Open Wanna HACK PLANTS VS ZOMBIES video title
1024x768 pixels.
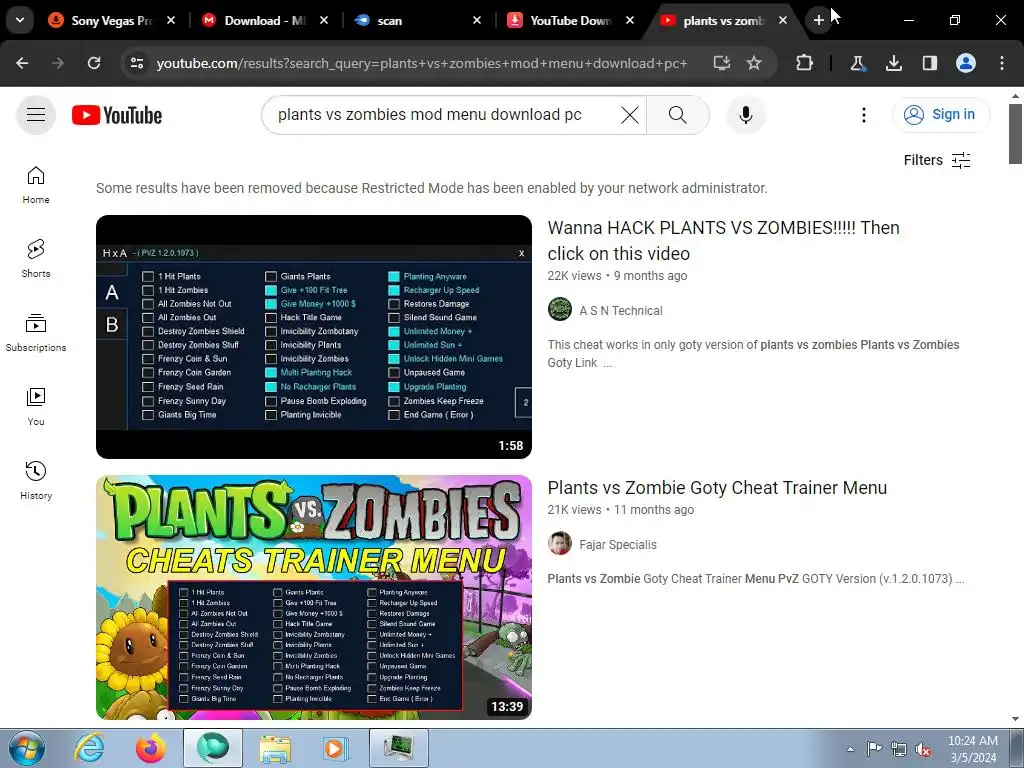(x=724, y=240)
